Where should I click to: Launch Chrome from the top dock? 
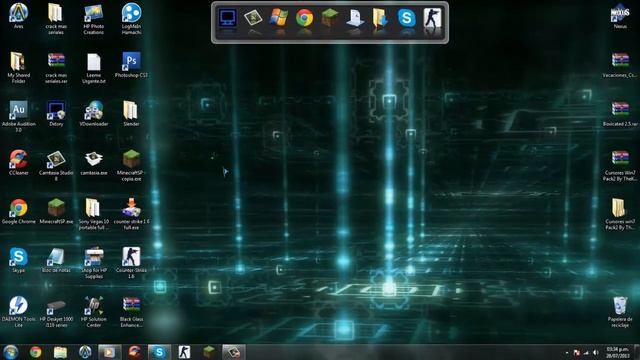pyautogui.click(x=304, y=18)
